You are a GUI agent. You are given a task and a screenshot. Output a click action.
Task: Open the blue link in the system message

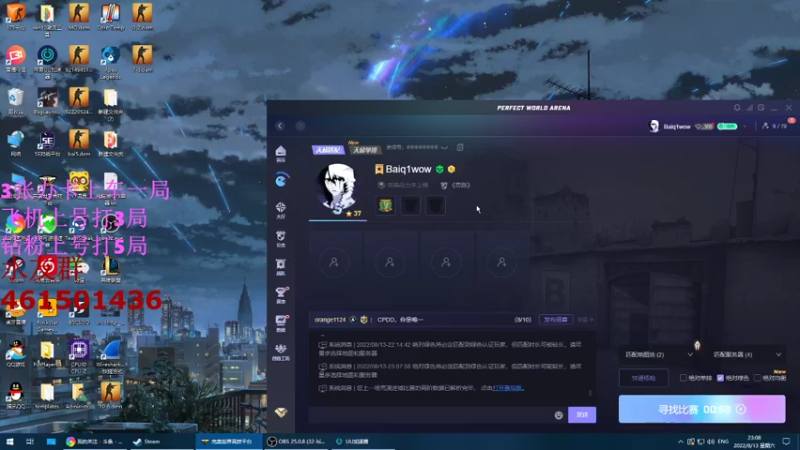click(508, 388)
